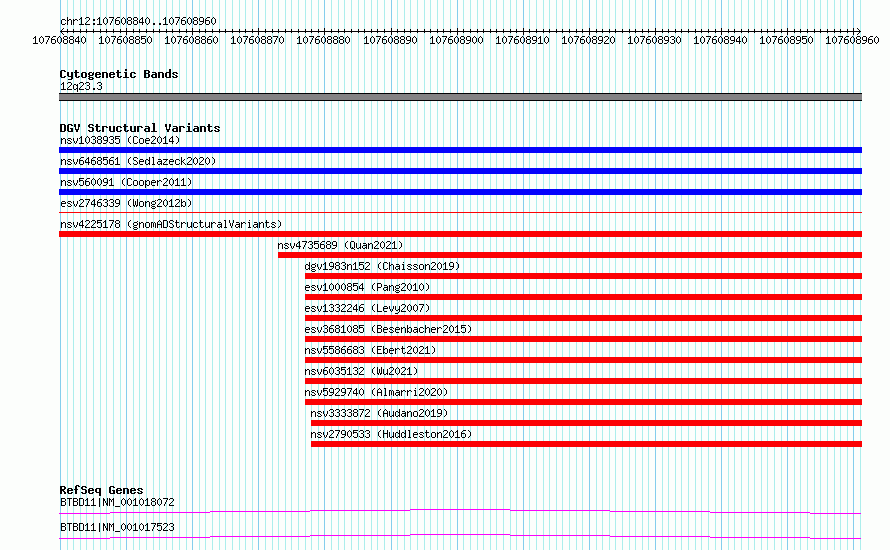Click the blue bar below nsv6468561

coord(460,171)
